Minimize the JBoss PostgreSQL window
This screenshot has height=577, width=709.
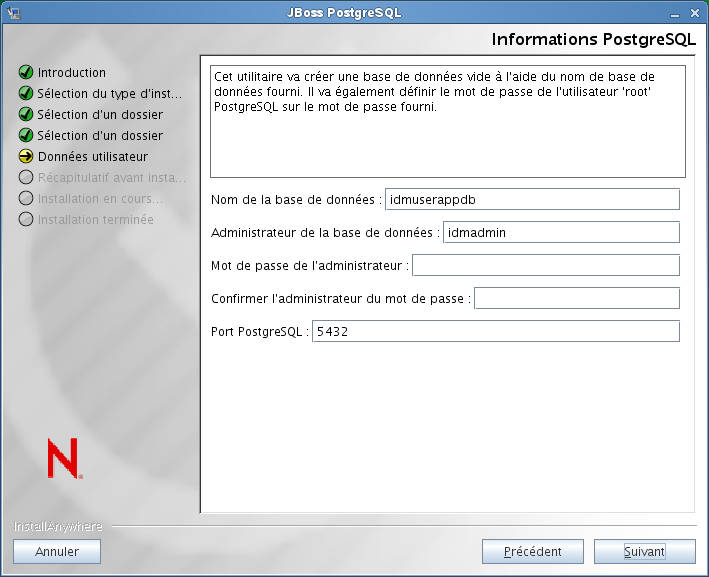point(675,14)
